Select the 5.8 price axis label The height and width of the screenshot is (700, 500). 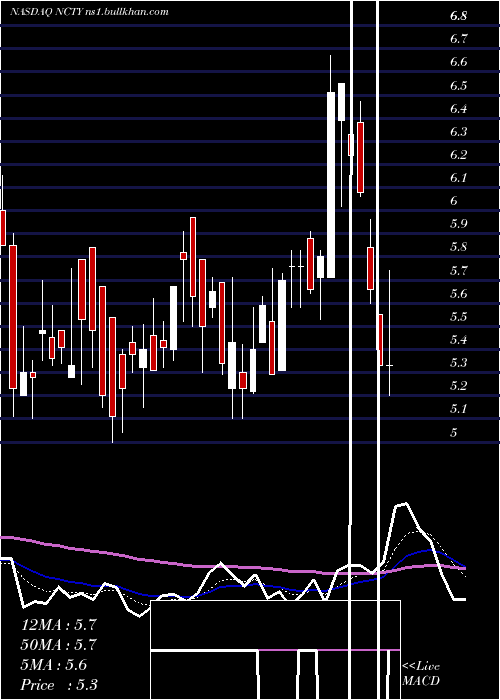pos(458,247)
